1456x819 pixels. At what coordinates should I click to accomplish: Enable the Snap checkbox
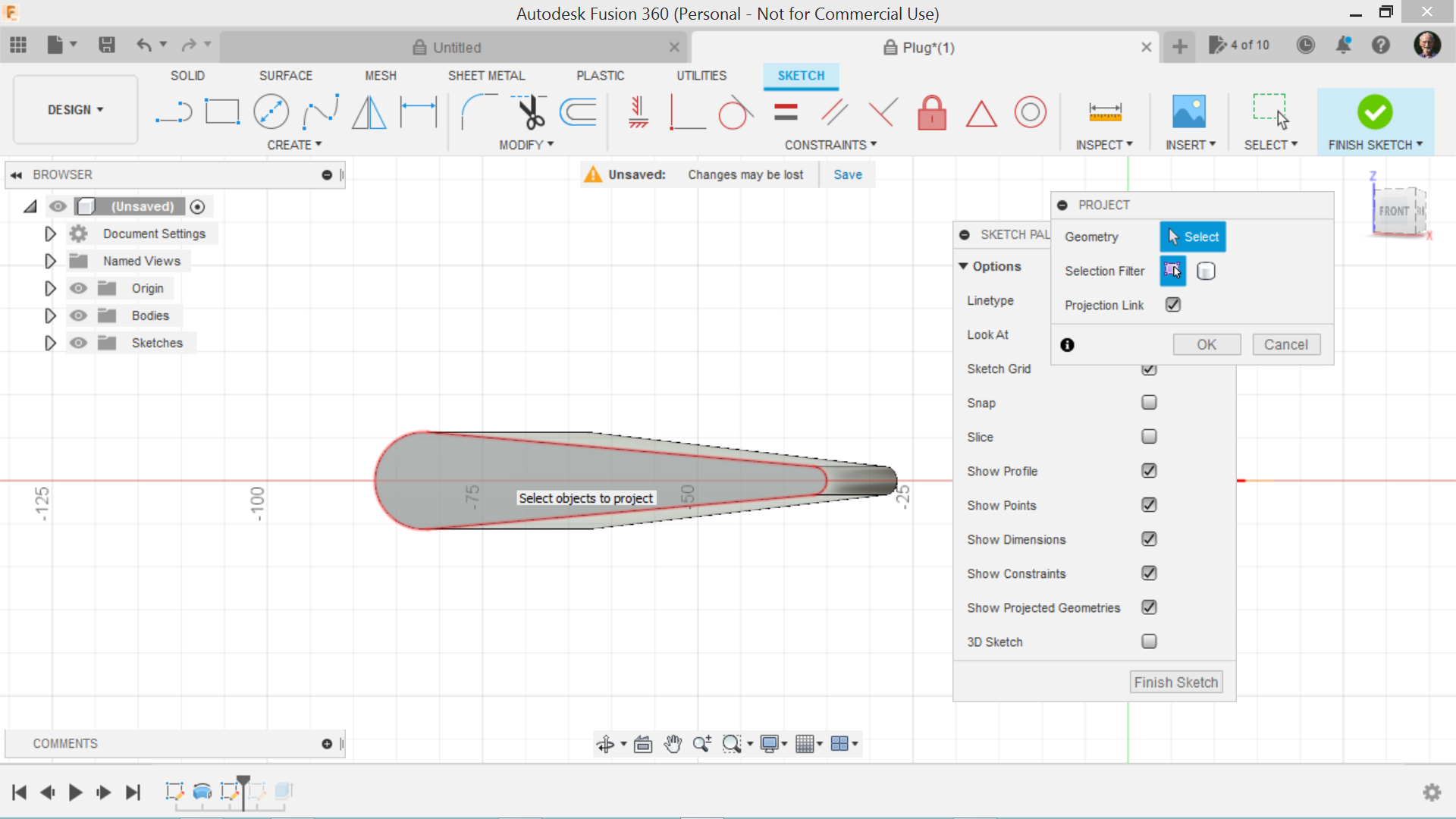[1149, 403]
